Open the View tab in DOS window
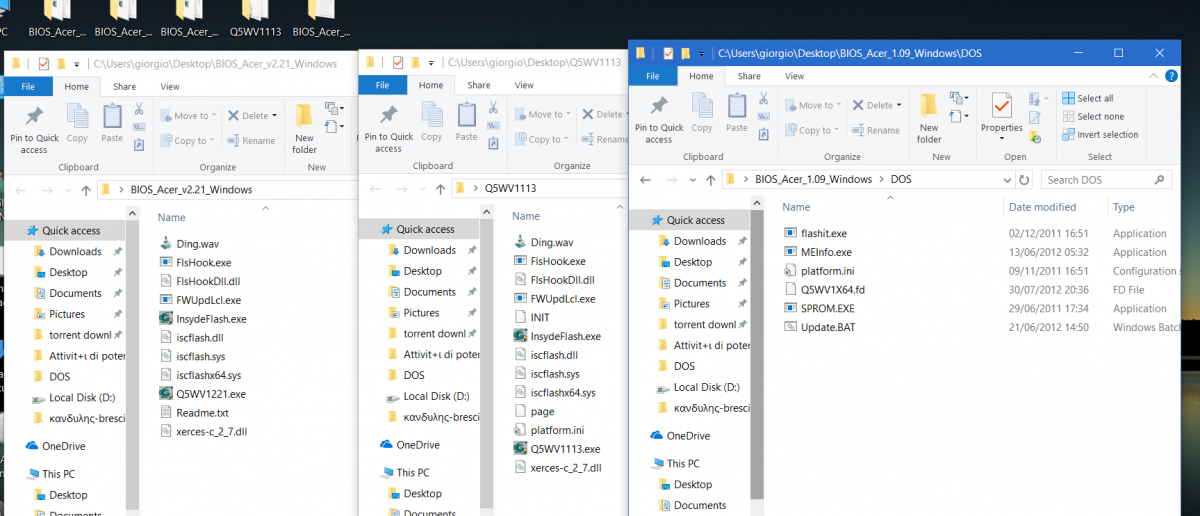Image resolution: width=1200 pixels, height=516 pixels. [x=794, y=76]
